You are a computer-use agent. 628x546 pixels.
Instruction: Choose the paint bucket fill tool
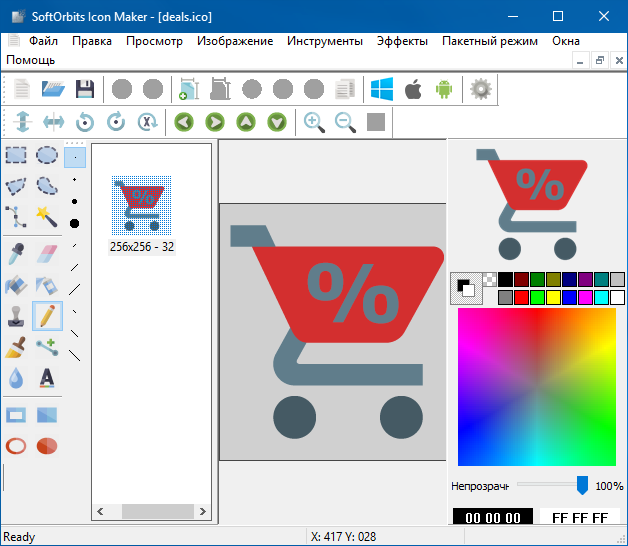[x=16, y=285]
